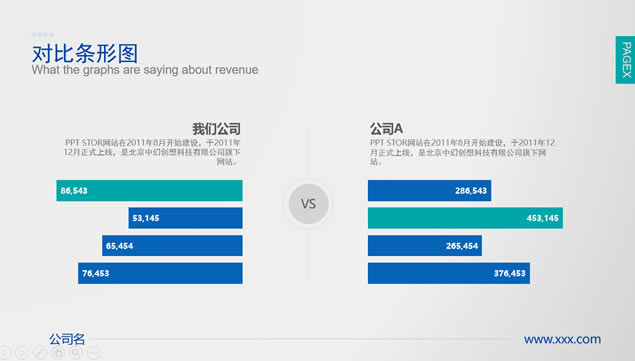The height and width of the screenshot is (361, 635).
Task: Pick the 76,453 bar
Action: click(160, 273)
